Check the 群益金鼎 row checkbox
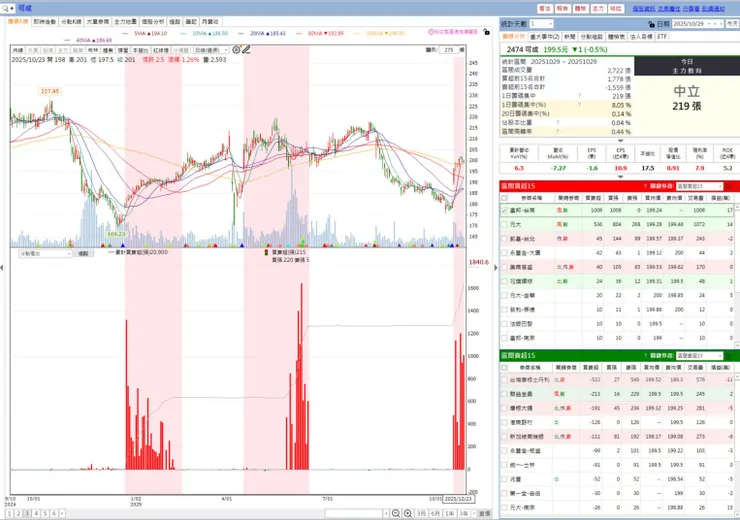 (x=505, y=394)
